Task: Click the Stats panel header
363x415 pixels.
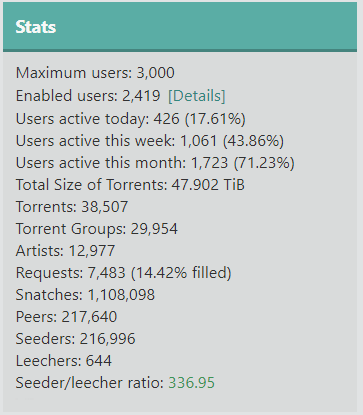Action: 180,27
